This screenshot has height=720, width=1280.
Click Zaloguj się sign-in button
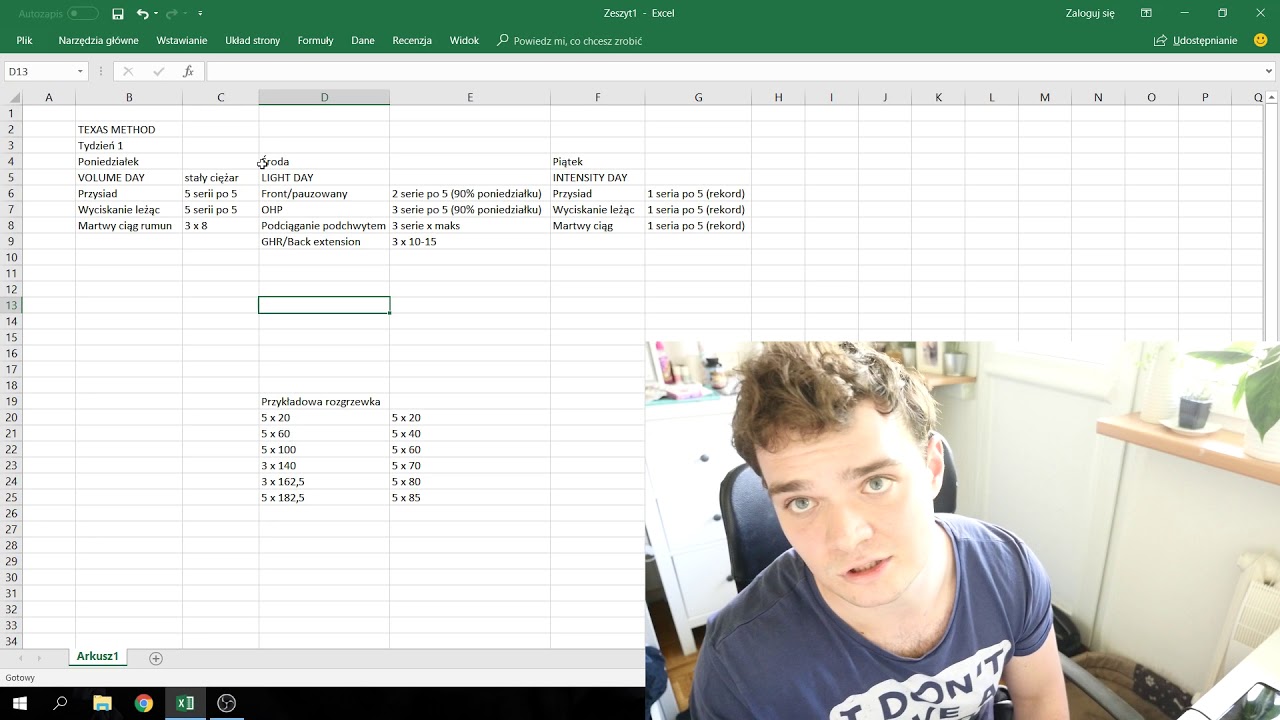tap(1090, 14)
